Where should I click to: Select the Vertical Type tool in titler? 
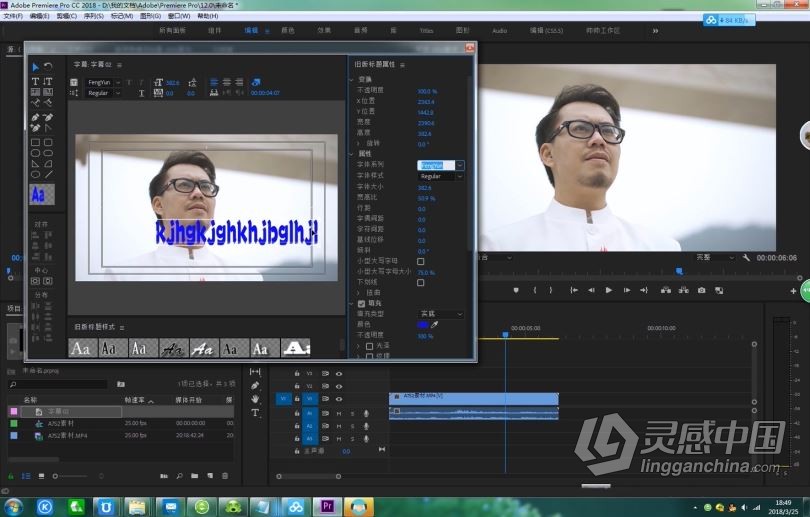click(x=48, y=81)
